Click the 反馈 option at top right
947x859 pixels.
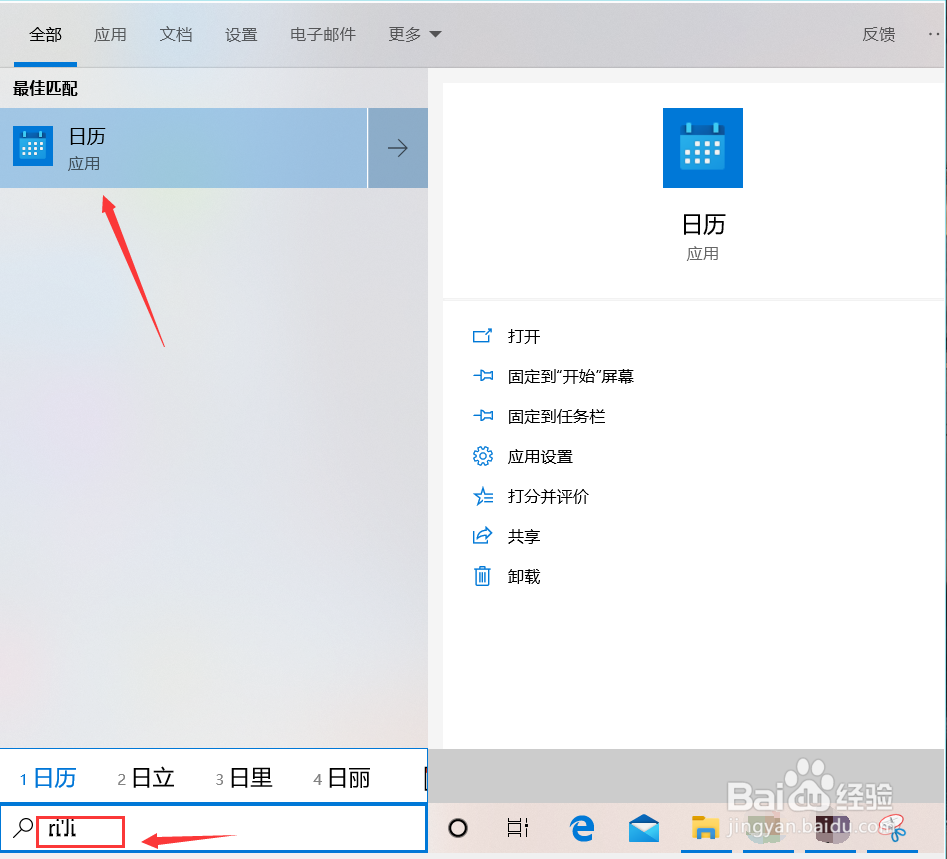(878, 33)
